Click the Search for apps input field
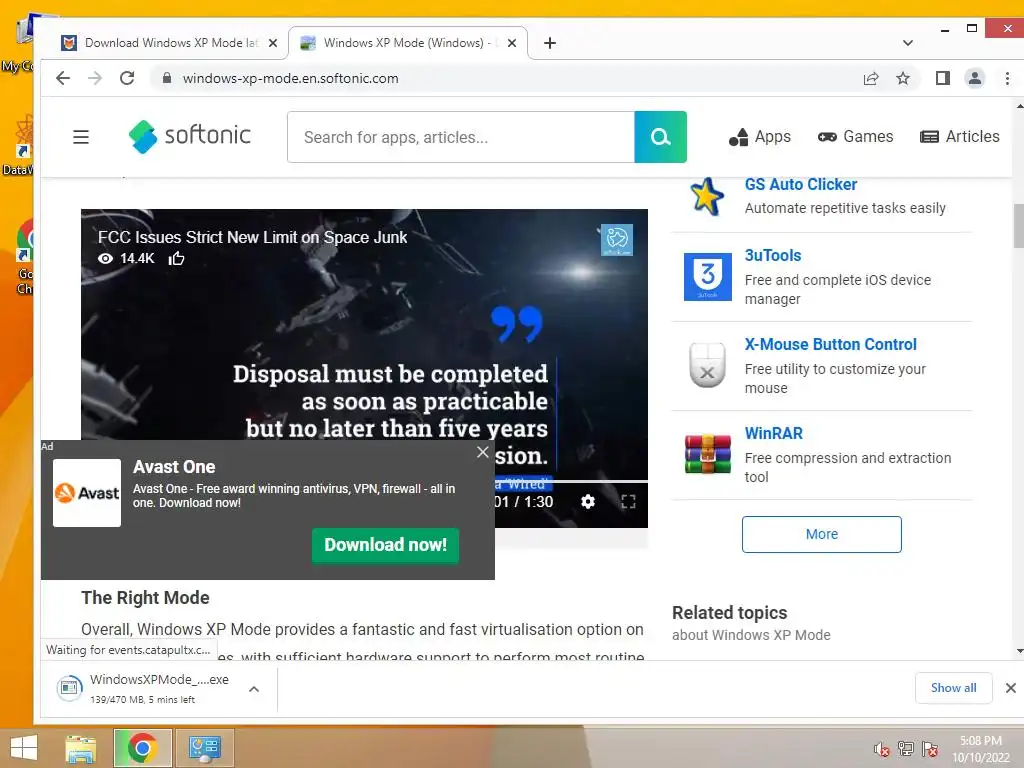 pyautogui.click(x=460, y=137)
